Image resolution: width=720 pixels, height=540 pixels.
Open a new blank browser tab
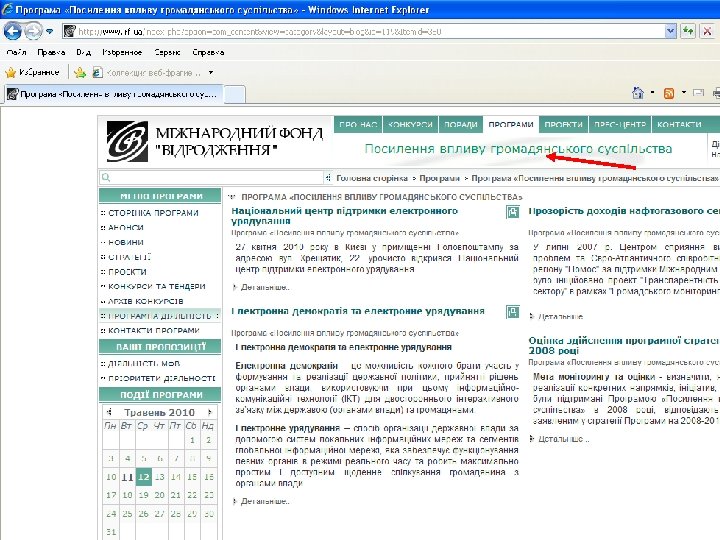click(x=234, y=94)
